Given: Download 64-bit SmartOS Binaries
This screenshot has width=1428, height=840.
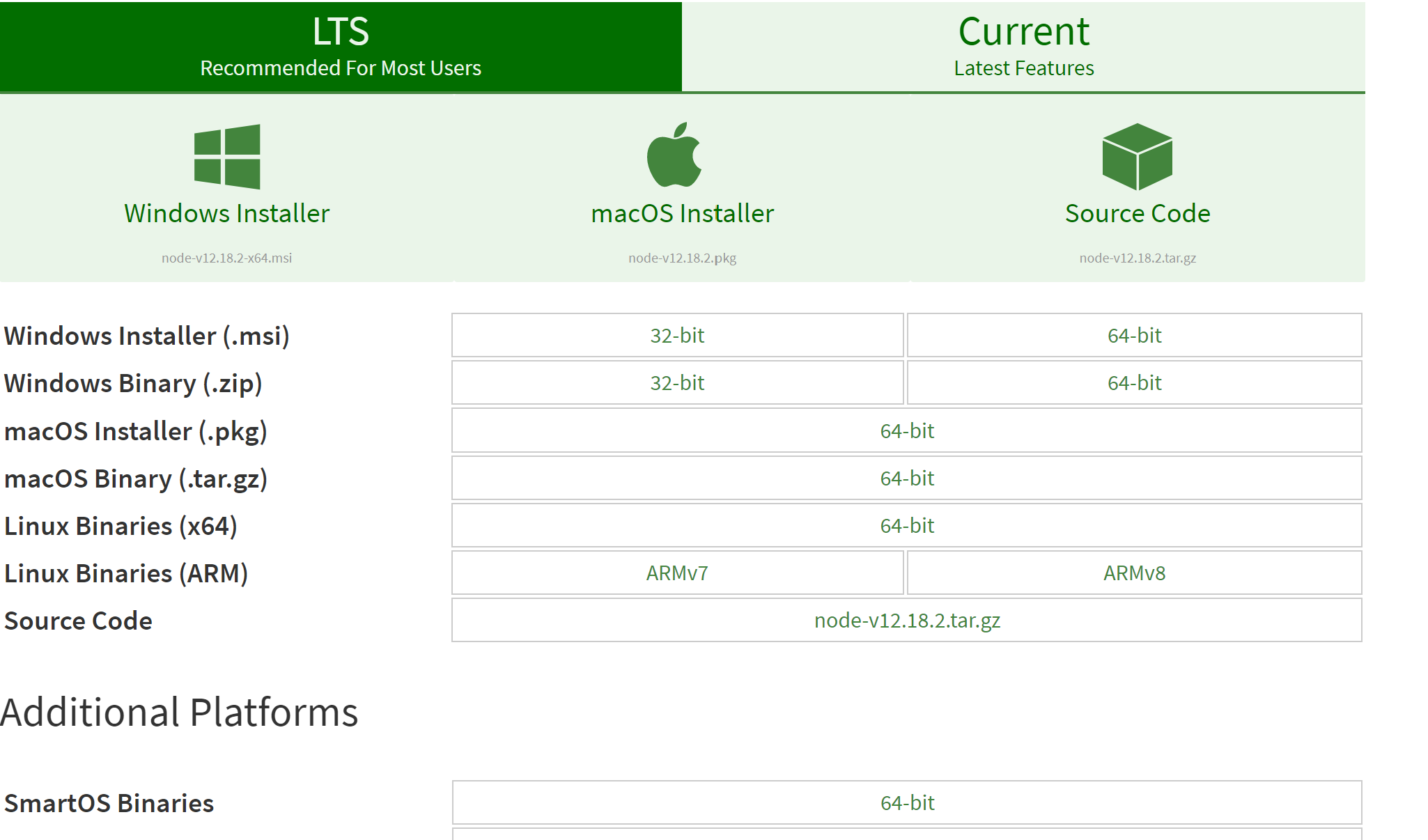Looking at the screenshot, I should pos(907,803).
